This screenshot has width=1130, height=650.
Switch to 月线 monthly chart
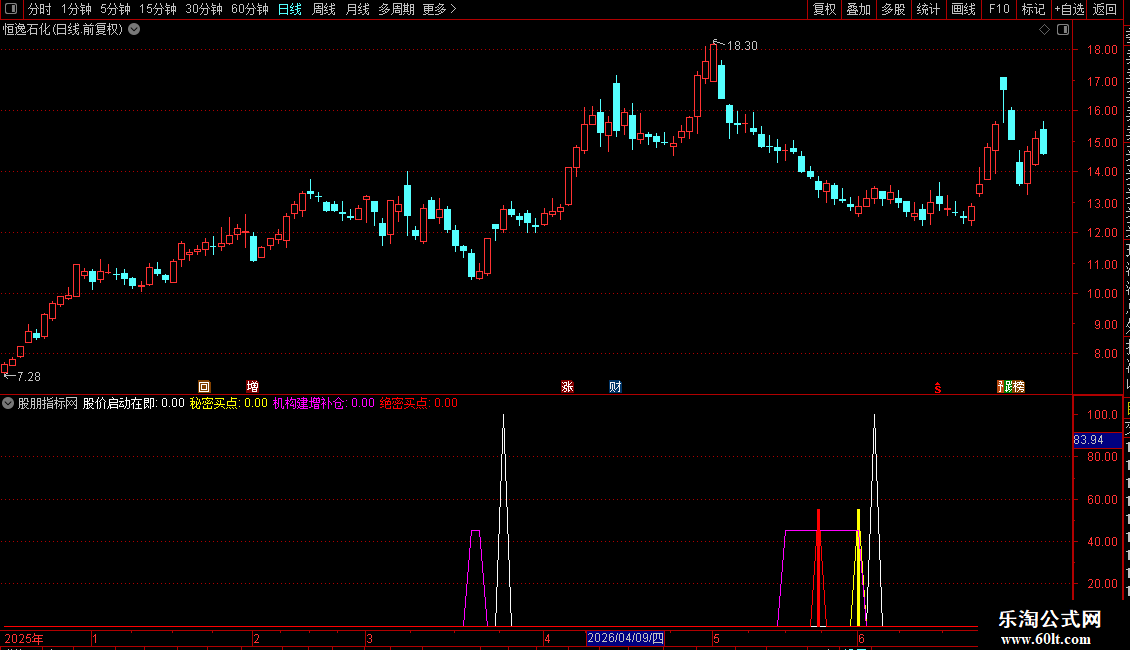tap(357, 9)
